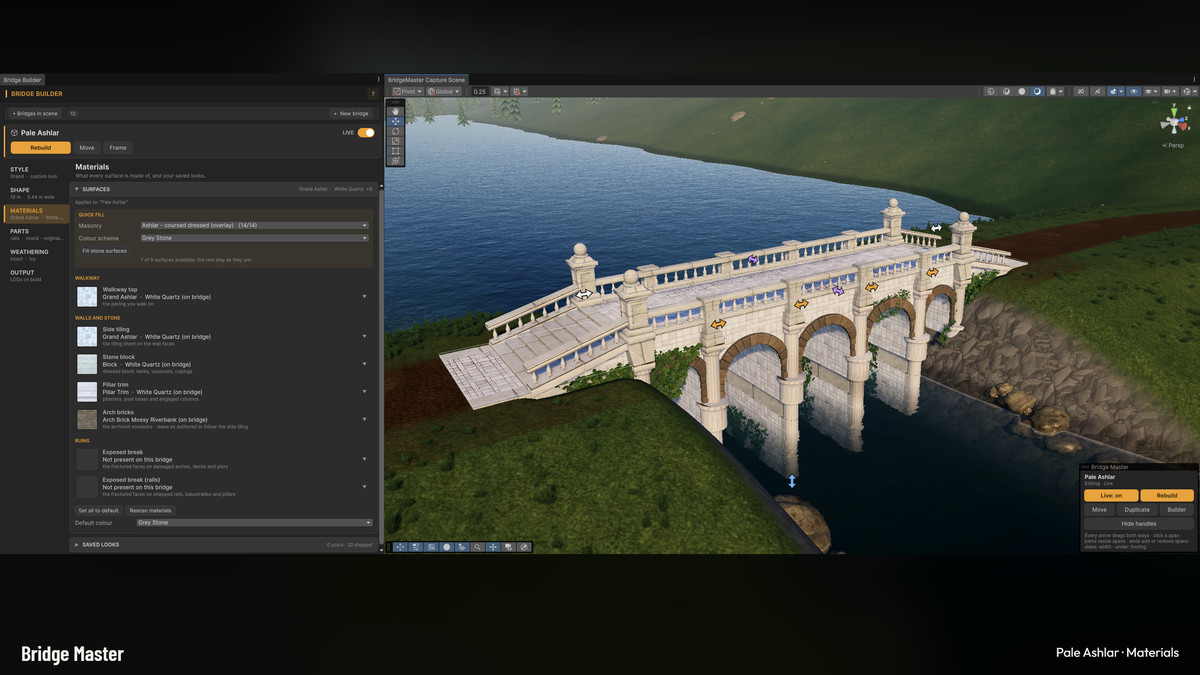Image resolution: width=1200 pixels, height=675 pixels.
Task: Click the magnifier icon in bottom scene toolbar
Action: 478,547
